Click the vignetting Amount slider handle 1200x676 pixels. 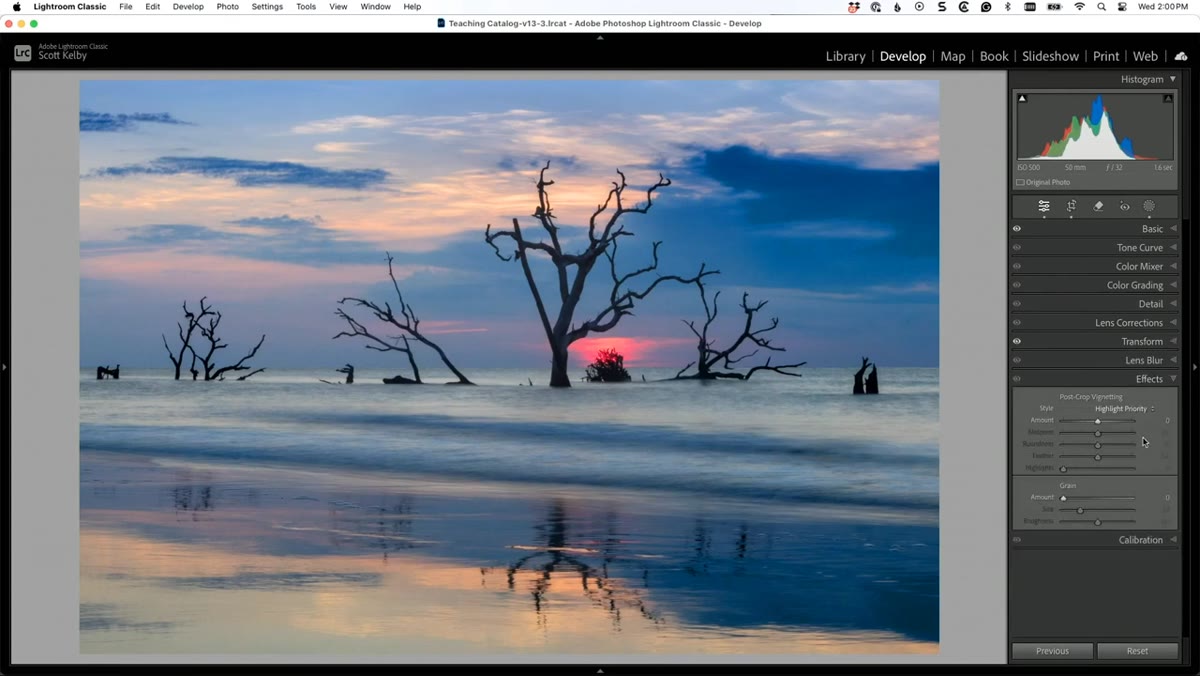point(1097,421)
